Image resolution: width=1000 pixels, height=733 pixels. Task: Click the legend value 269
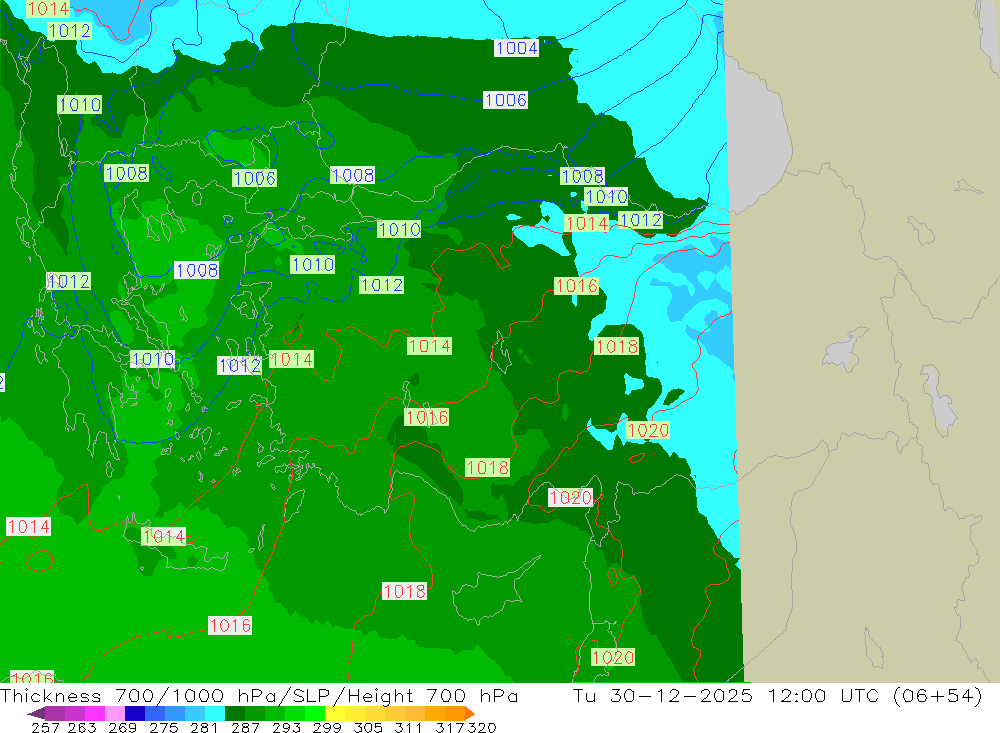[122, 727]
